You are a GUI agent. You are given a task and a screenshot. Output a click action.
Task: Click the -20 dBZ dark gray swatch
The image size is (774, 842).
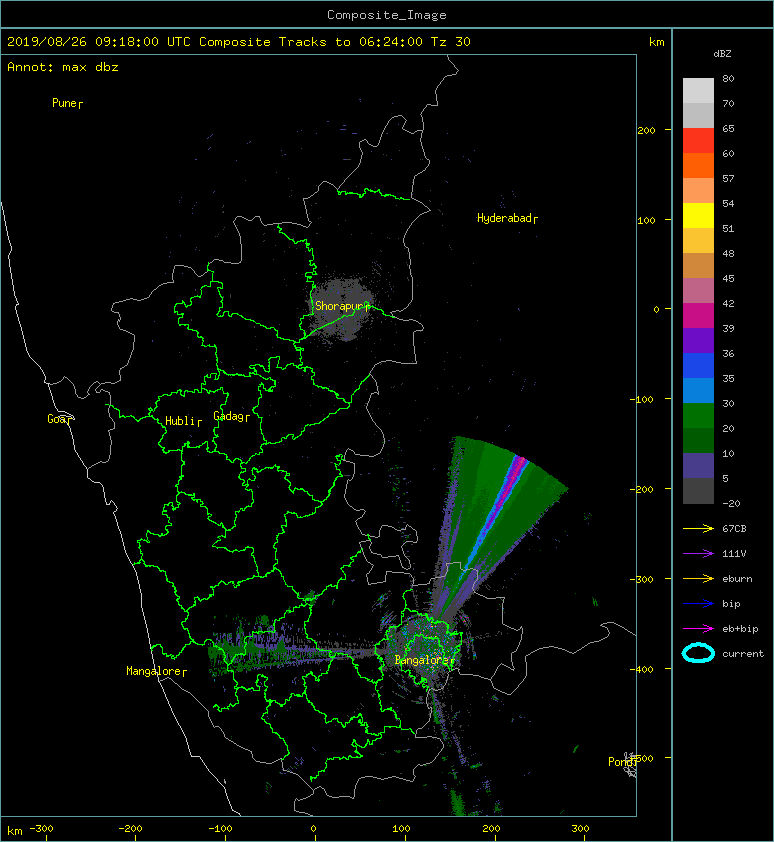pyautogui.click(x=698, y=491)
